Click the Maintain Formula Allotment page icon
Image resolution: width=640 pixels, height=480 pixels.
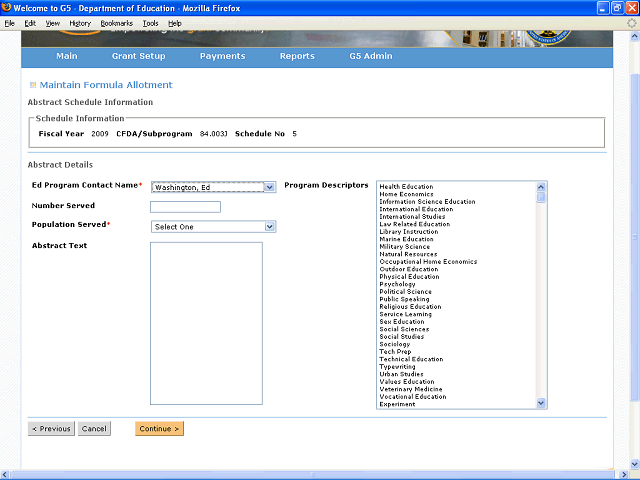click(33, 85)
